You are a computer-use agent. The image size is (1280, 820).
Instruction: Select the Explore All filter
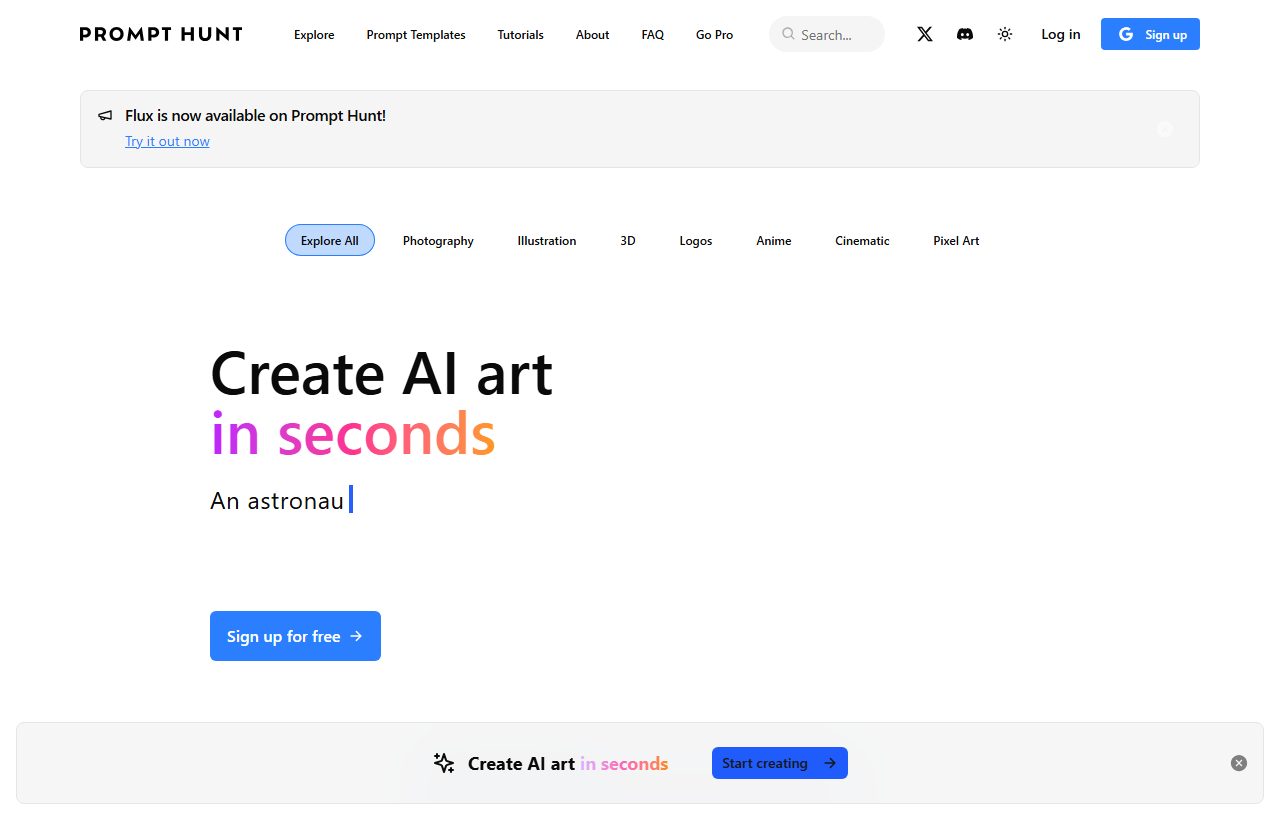click(330, 240)
